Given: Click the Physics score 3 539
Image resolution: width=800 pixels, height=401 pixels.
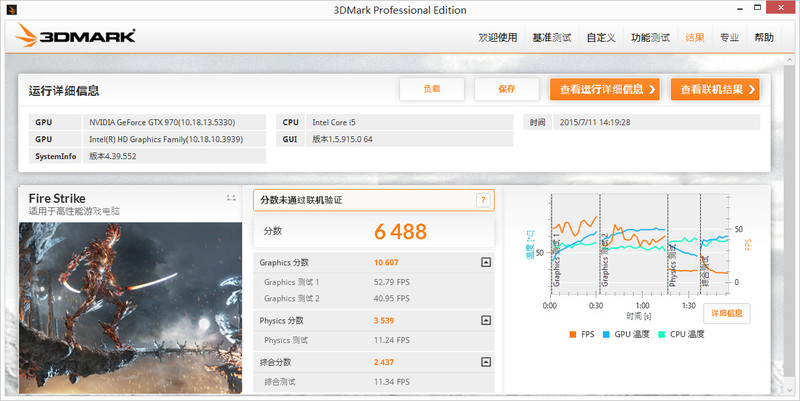Looking at the screenshot, I should (x=384, y=320).
